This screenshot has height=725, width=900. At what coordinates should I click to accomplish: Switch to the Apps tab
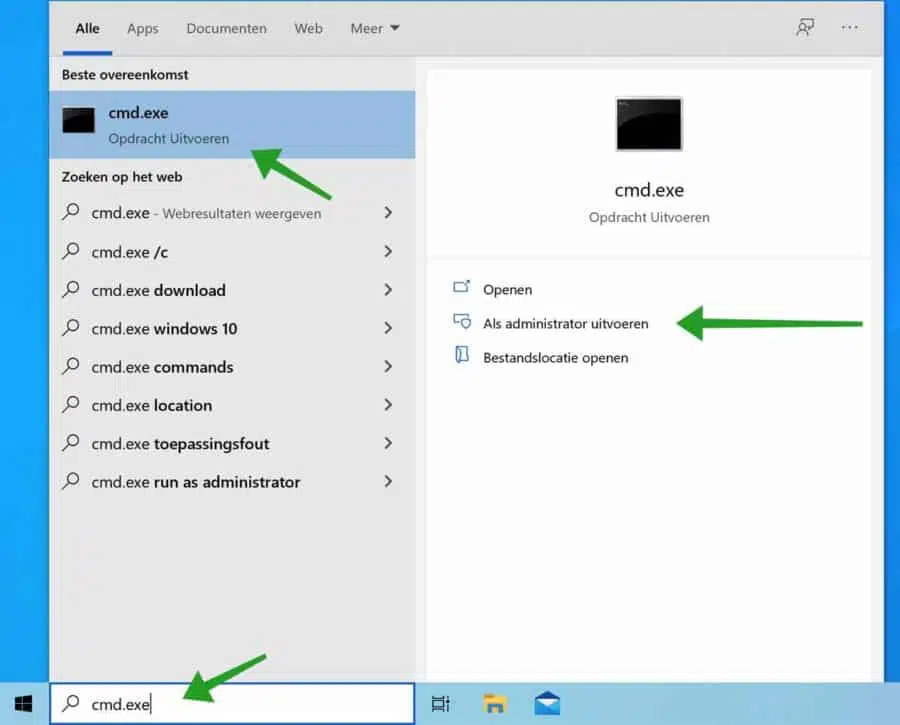pos(143,28)
